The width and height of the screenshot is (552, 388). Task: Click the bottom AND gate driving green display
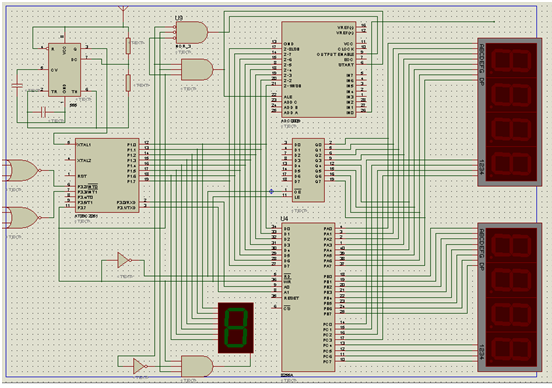[x=197, y=366]
